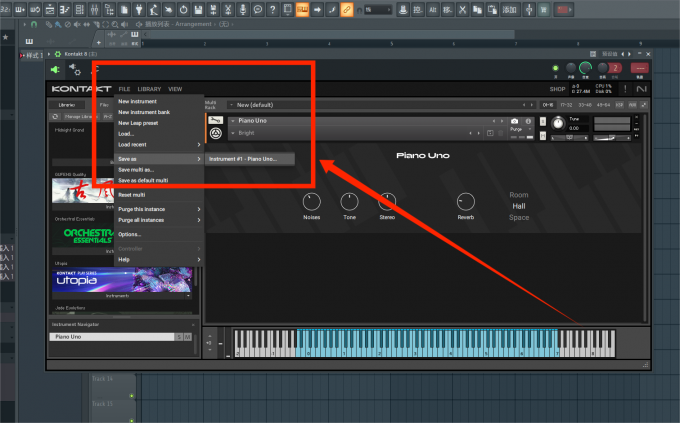Image resolution: width=680 pixels, height=423 pixels.
Task: Click the plugin wrapper speaker icon
Action: click(55, 69)
